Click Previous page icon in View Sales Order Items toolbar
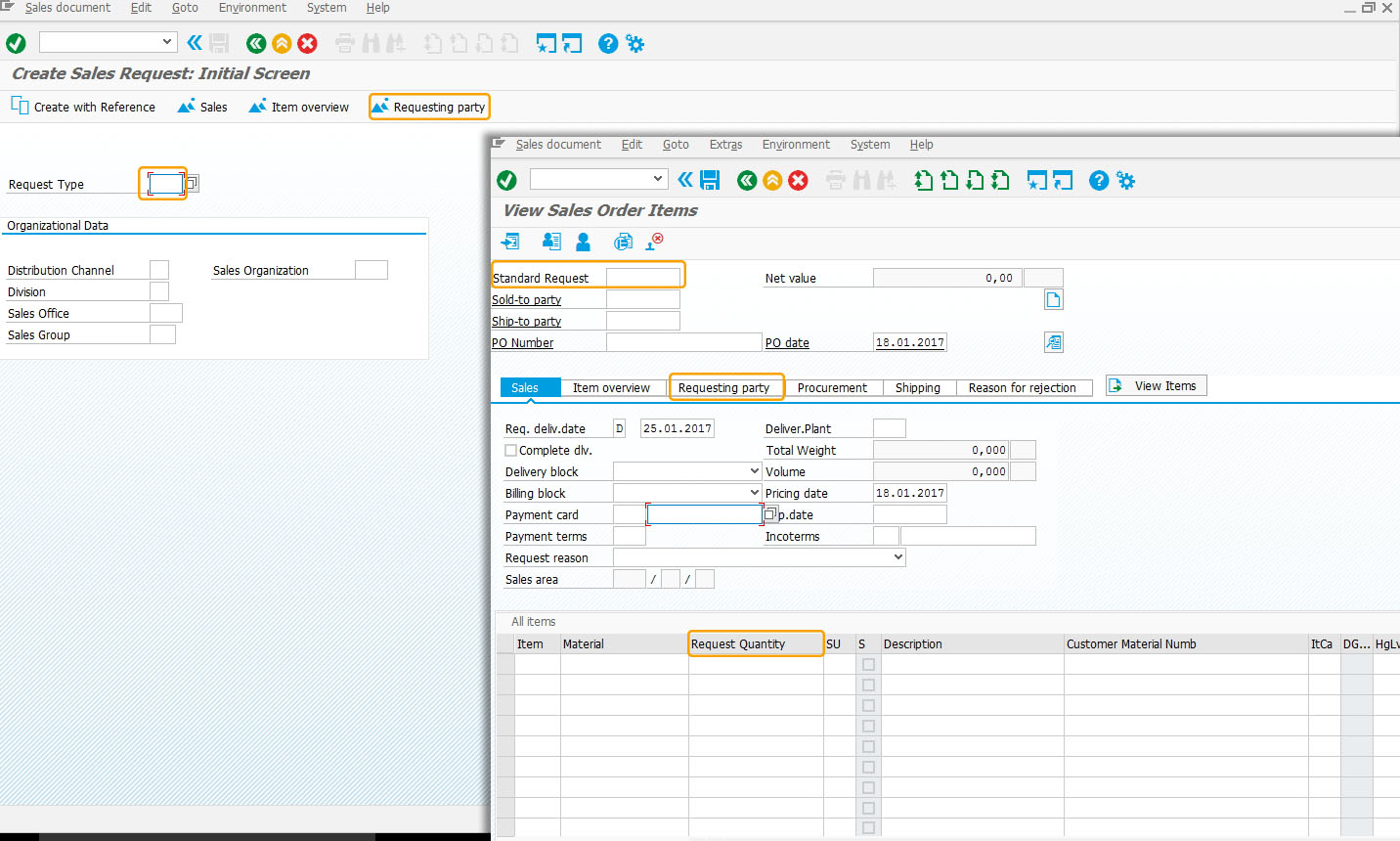This screenshot has height=841, width=1400. (949, 180)
